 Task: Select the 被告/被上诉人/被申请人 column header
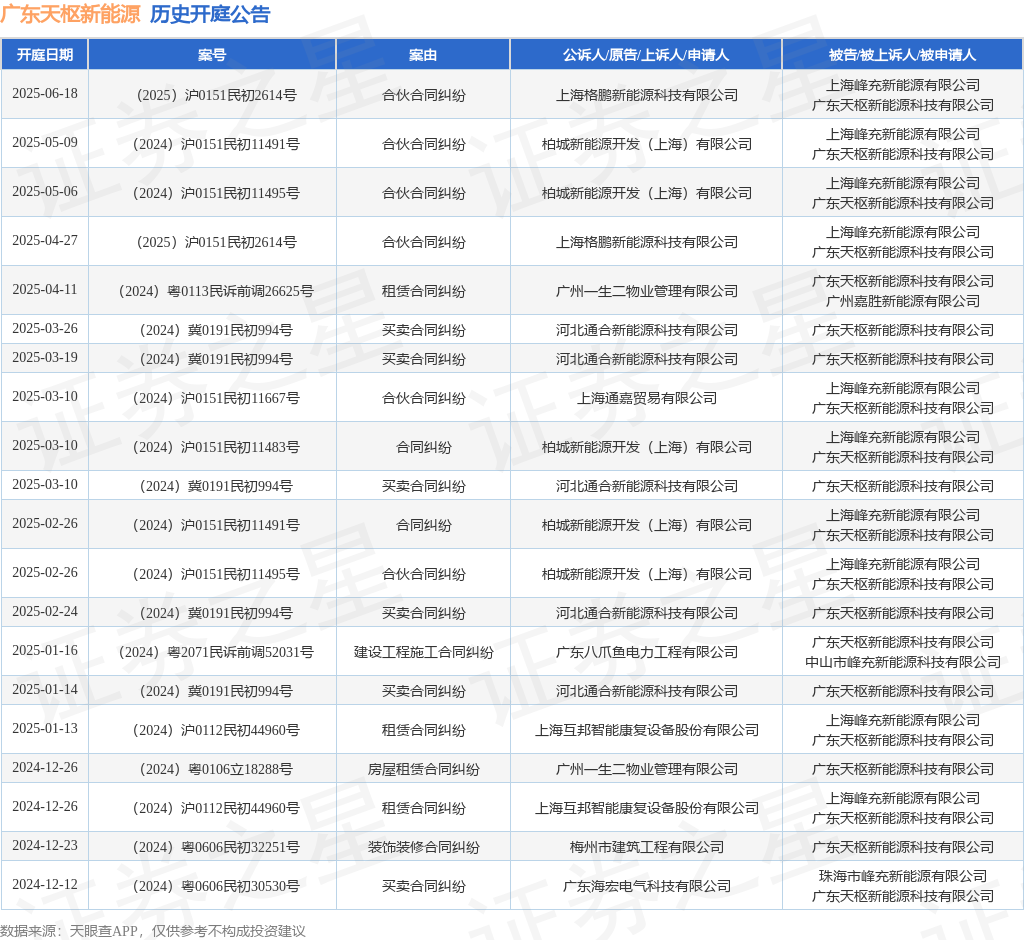(902, 55)
